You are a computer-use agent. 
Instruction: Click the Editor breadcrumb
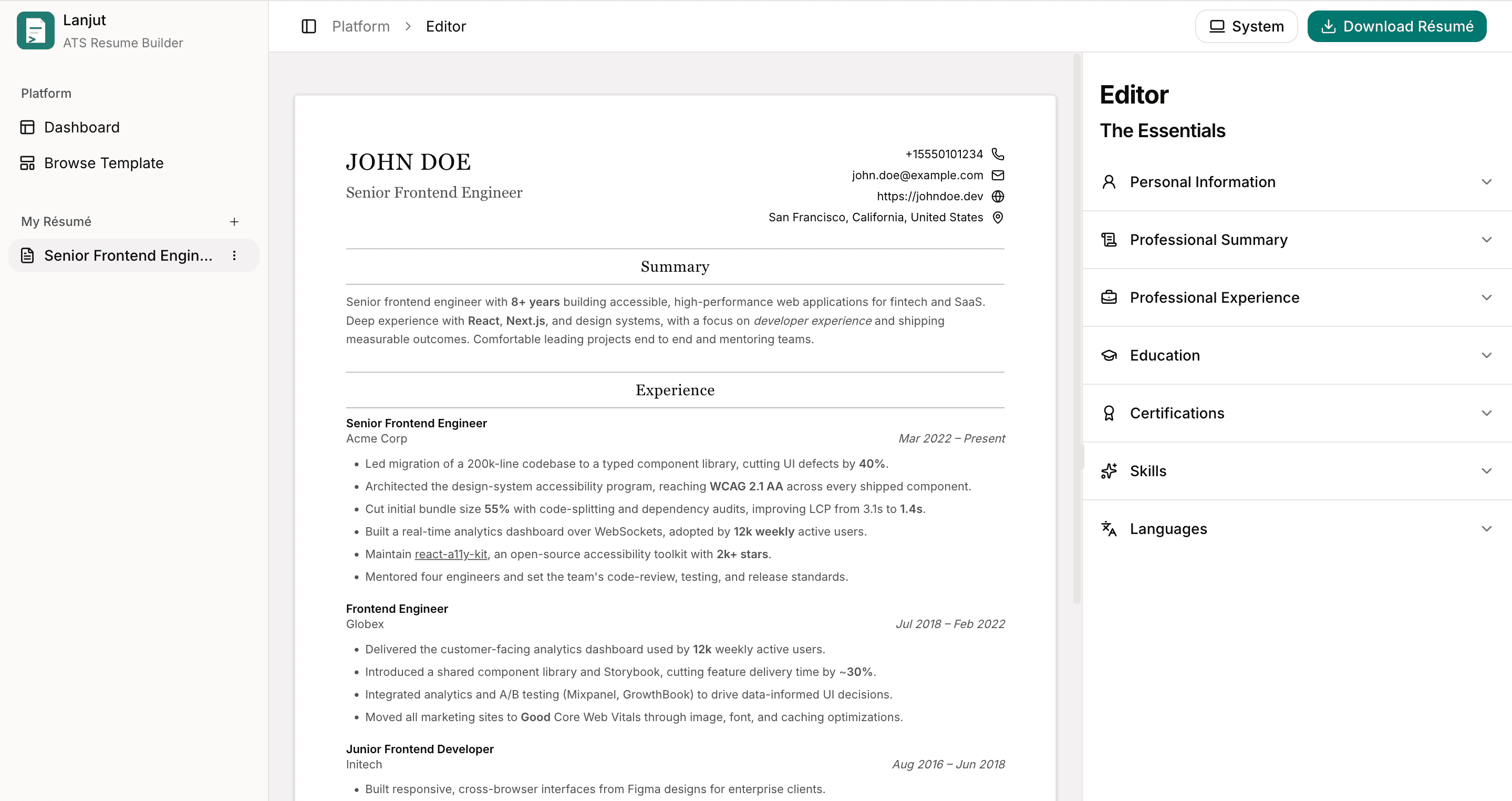(x=446, y=26)
